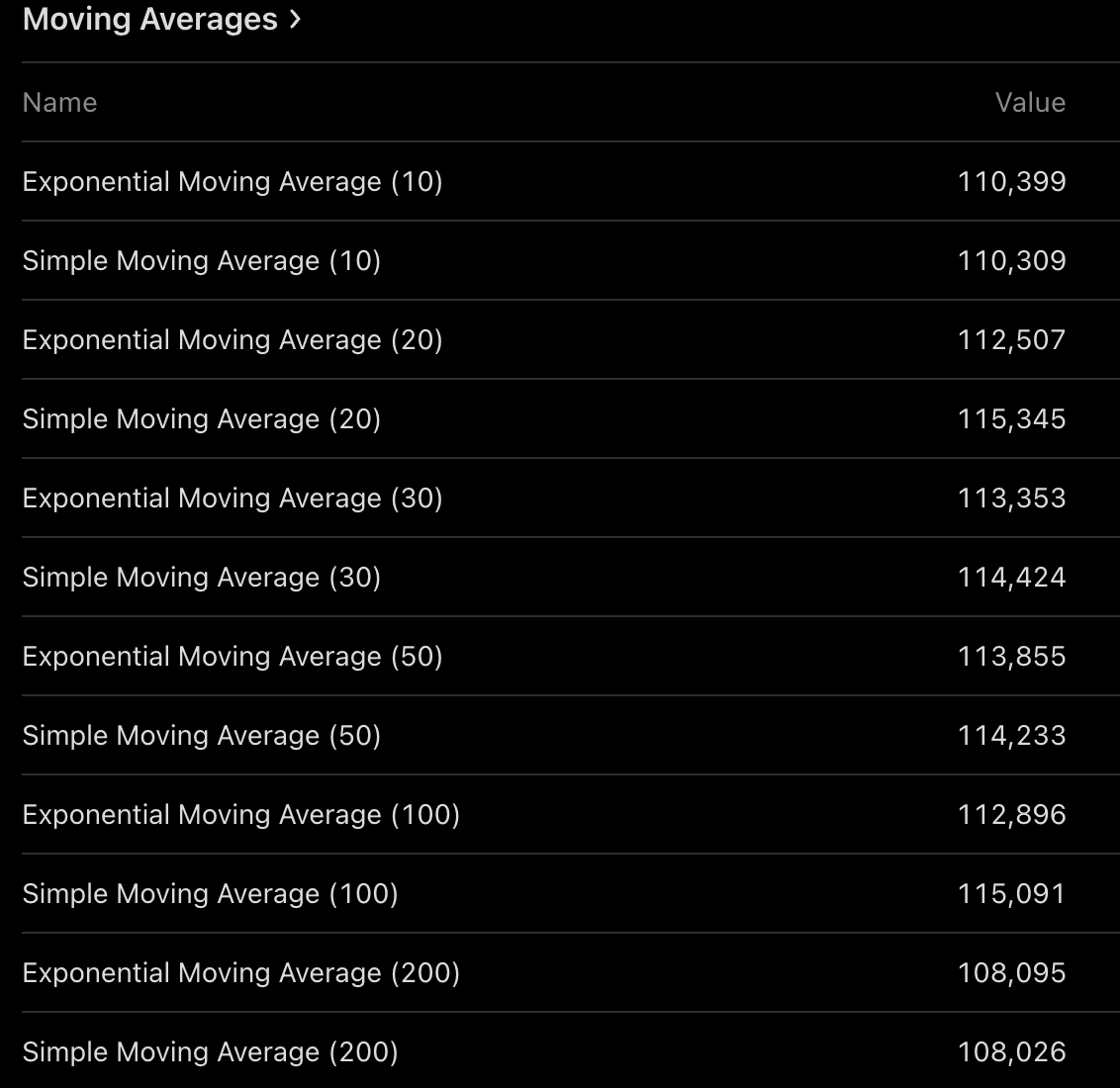This screenshot has height=1088, width=1120.
Task: Select Exponential Moving Average (200) row
Action: pos(241,973)
